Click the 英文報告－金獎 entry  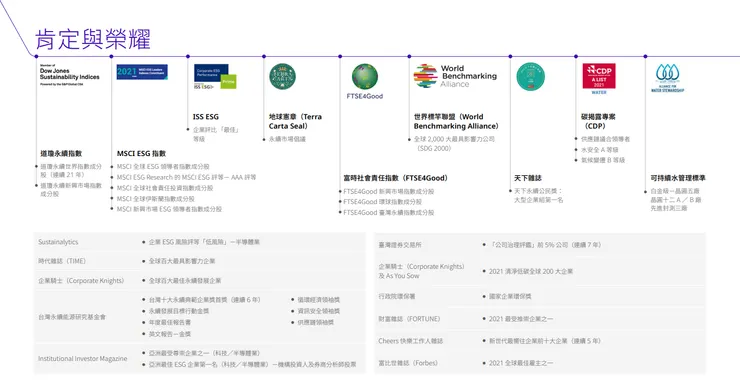click(169, 334)
